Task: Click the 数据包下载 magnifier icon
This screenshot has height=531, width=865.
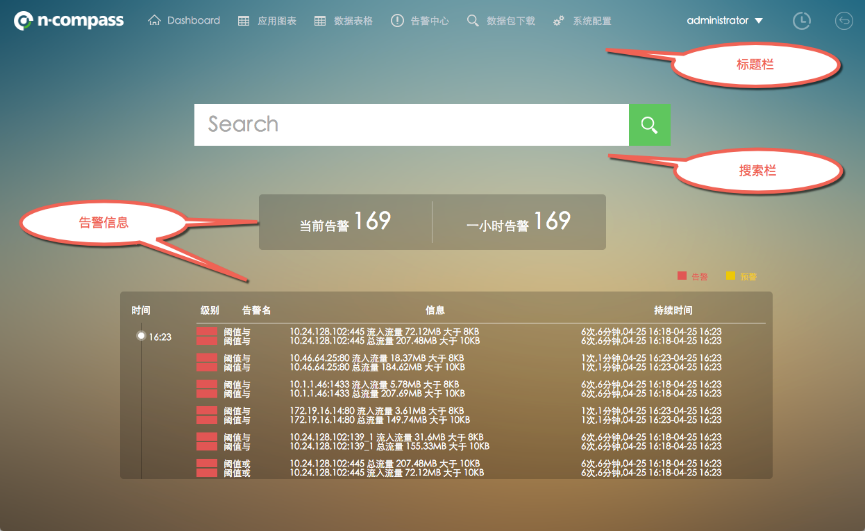Action: 473,21
